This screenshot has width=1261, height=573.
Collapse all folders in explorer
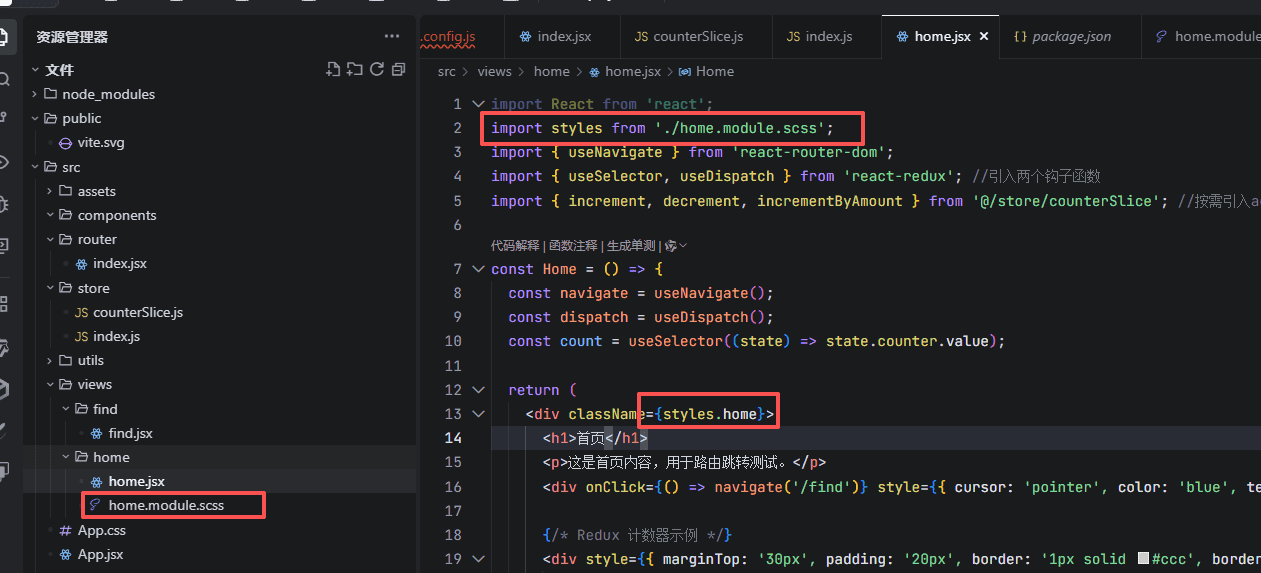(399, 69)
